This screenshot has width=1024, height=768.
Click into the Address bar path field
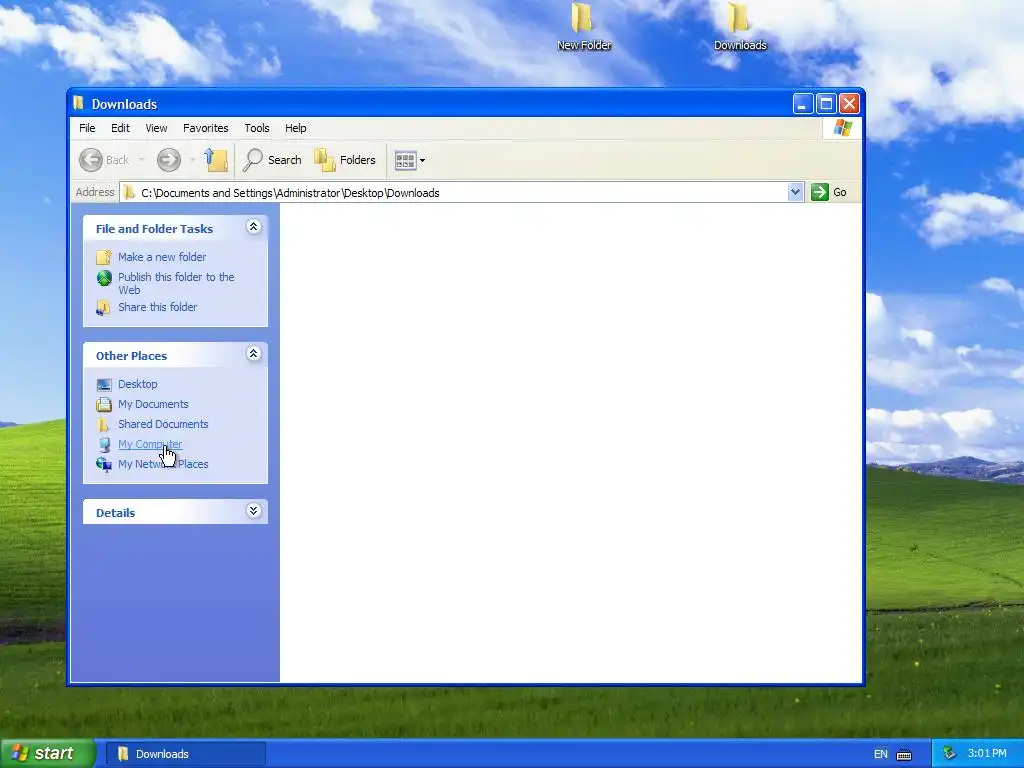454,193
